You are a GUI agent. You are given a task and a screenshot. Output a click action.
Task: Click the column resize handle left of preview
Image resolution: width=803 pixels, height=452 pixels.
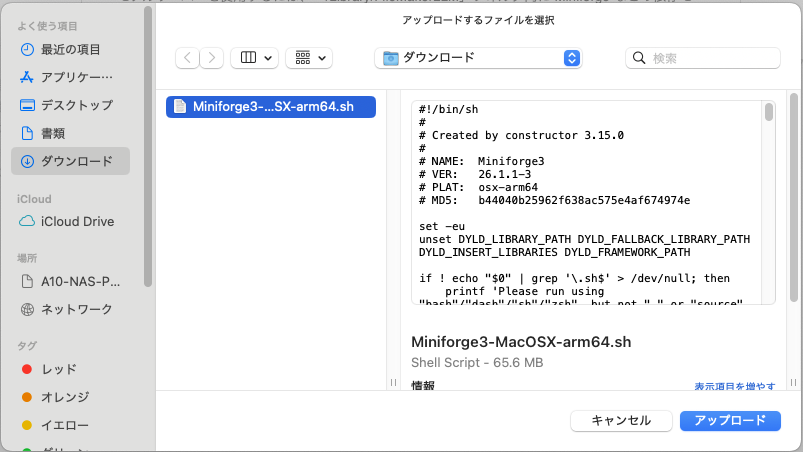pyautogui.click(x=393, y=382)
